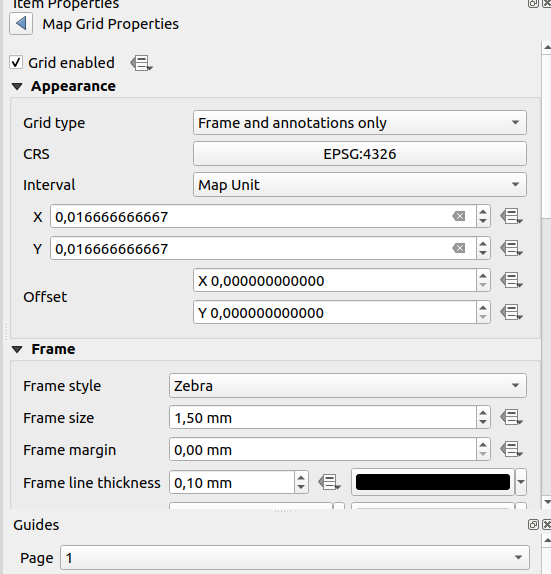Image resolution: width=551 pixels, height=574 pixels.
Task: Open data-defined override for Interval Y
Action: [511, 248]
